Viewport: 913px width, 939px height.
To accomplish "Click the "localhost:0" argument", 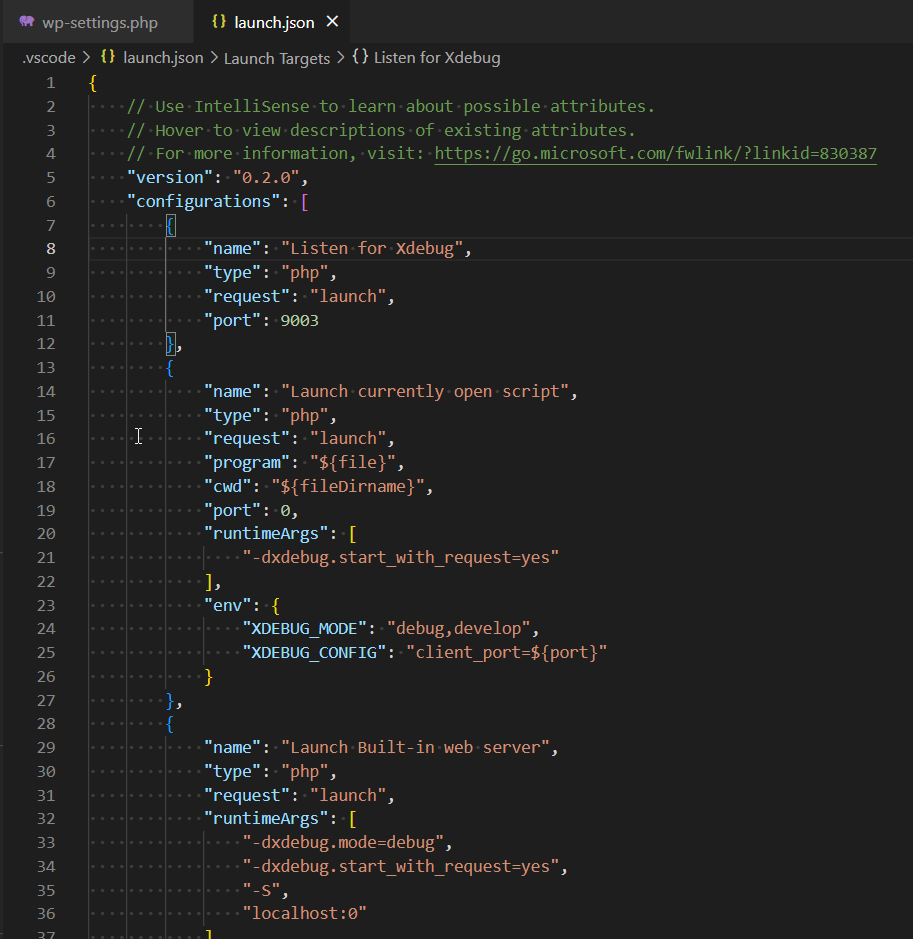I will pos(304,914).
